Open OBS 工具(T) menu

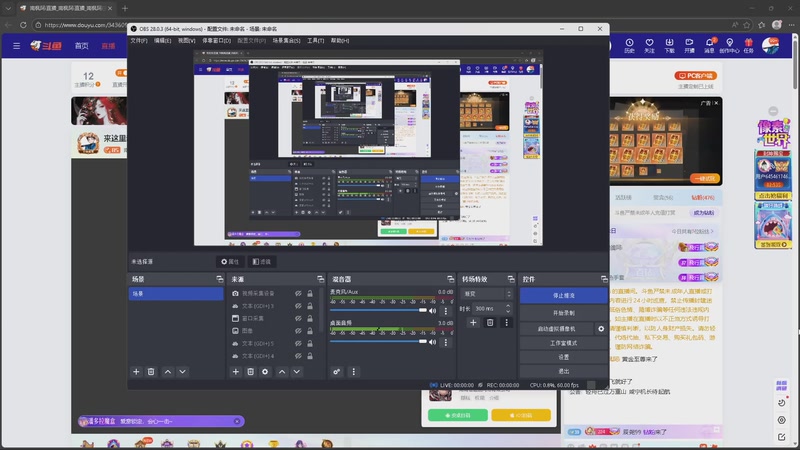coord(315,40)
